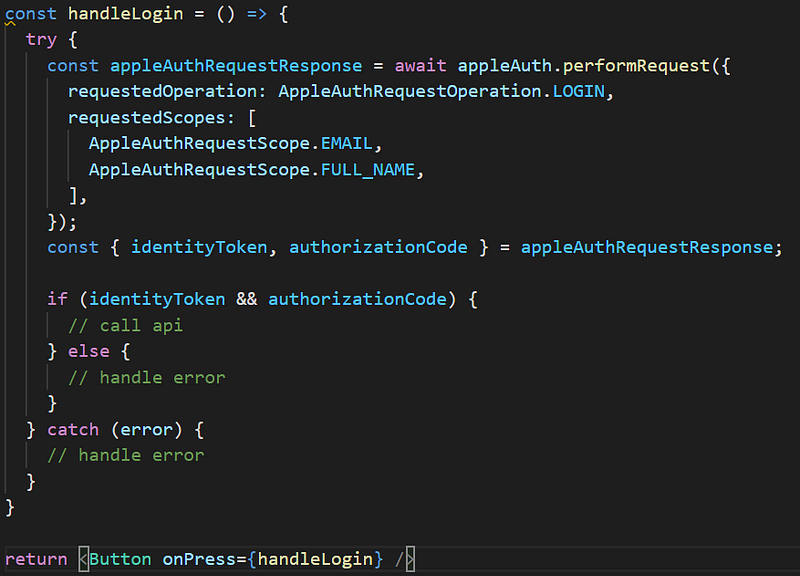
Task: Click identityToken in the destructuring statement
Action: point(199,247)
